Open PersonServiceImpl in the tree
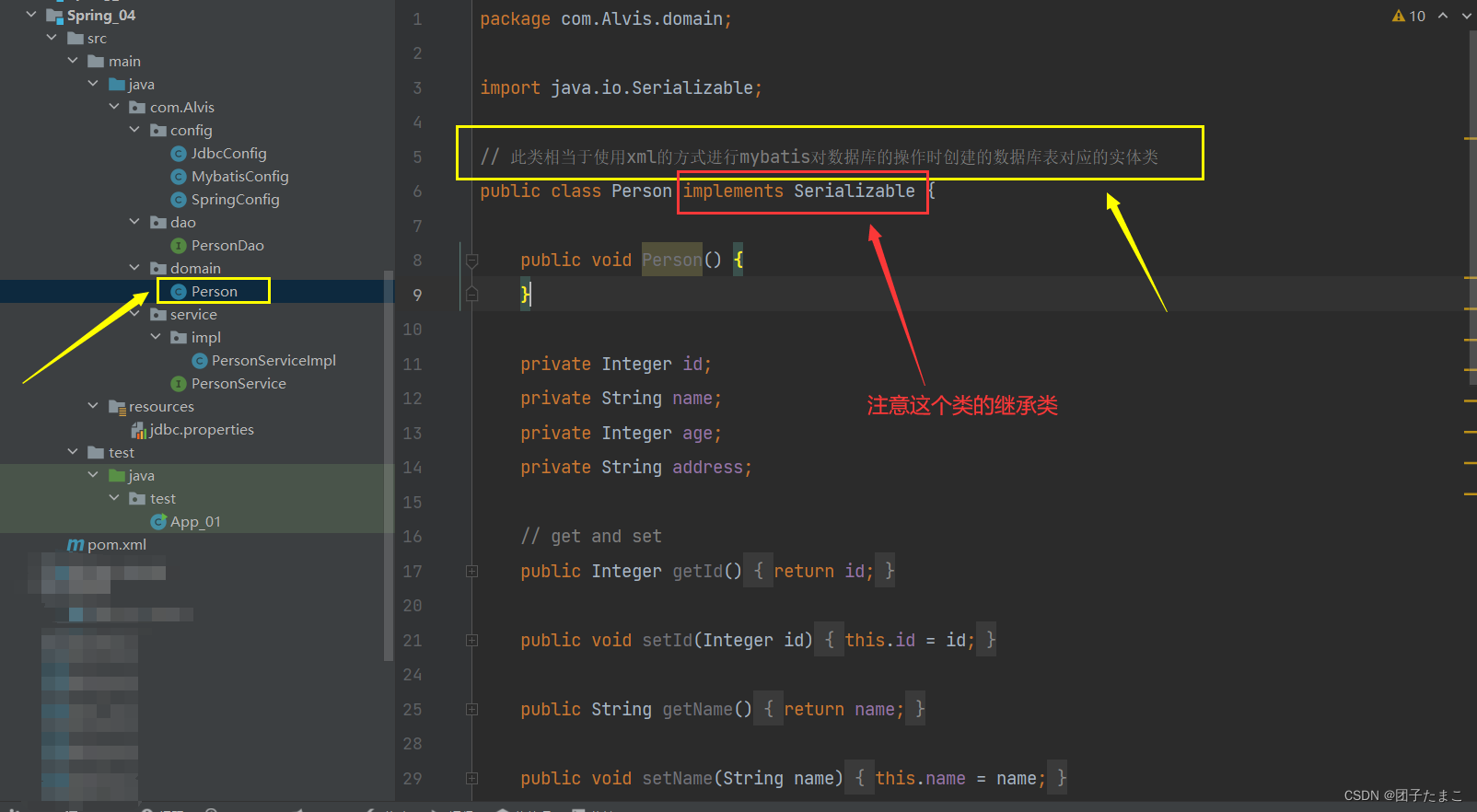This screenshot has height=812, width=1477. (273, 361)
